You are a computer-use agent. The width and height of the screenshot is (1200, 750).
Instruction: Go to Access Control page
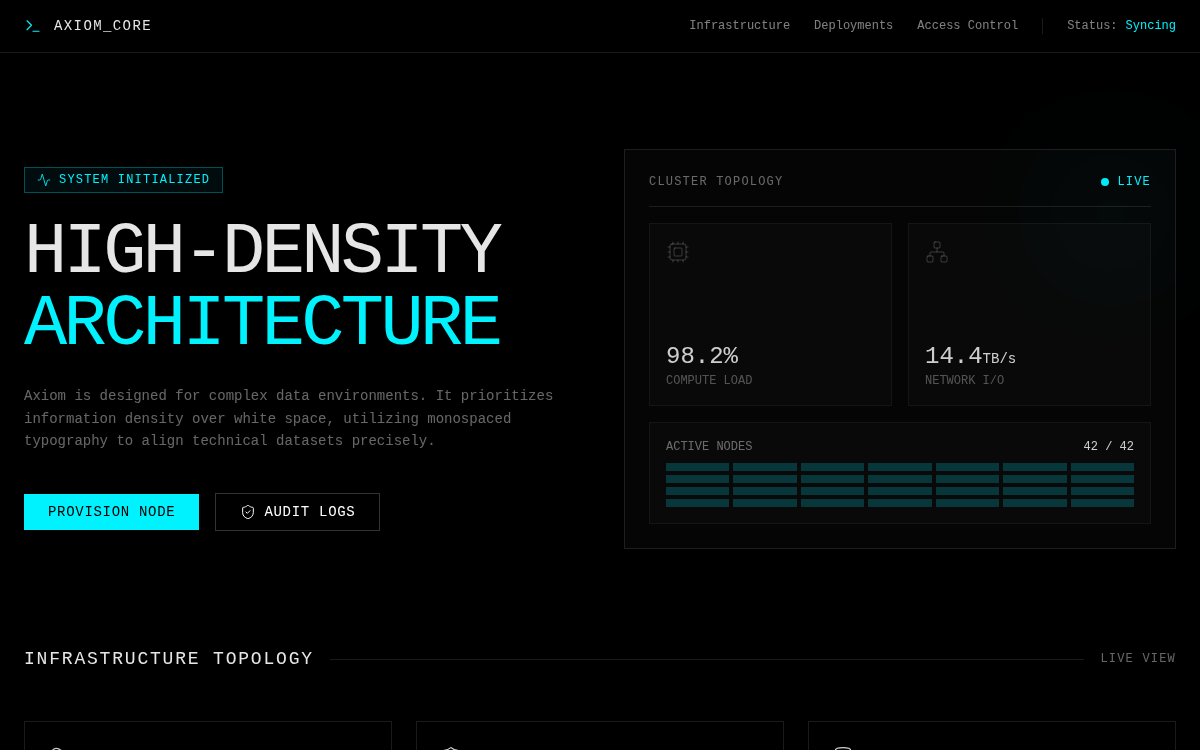[967, 26]
